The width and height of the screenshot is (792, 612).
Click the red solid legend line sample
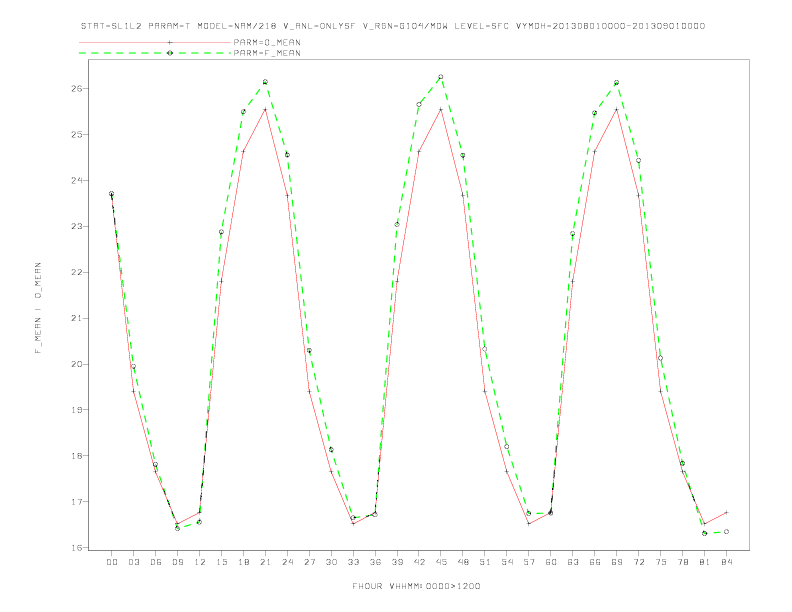pyautogui.click(x=155, y=42)
